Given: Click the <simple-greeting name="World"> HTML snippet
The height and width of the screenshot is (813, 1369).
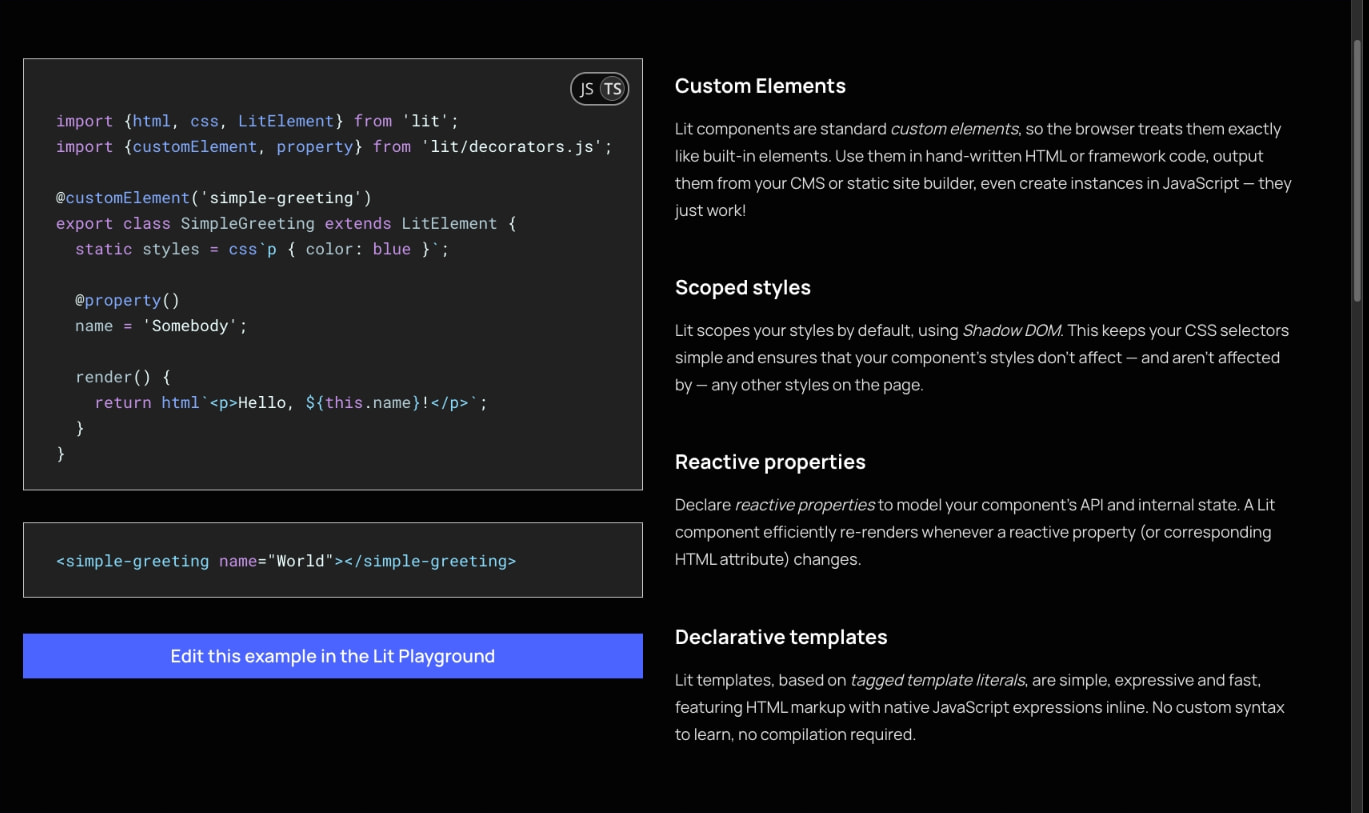Looking at the screenshot, I should click(x=286, y=561).
